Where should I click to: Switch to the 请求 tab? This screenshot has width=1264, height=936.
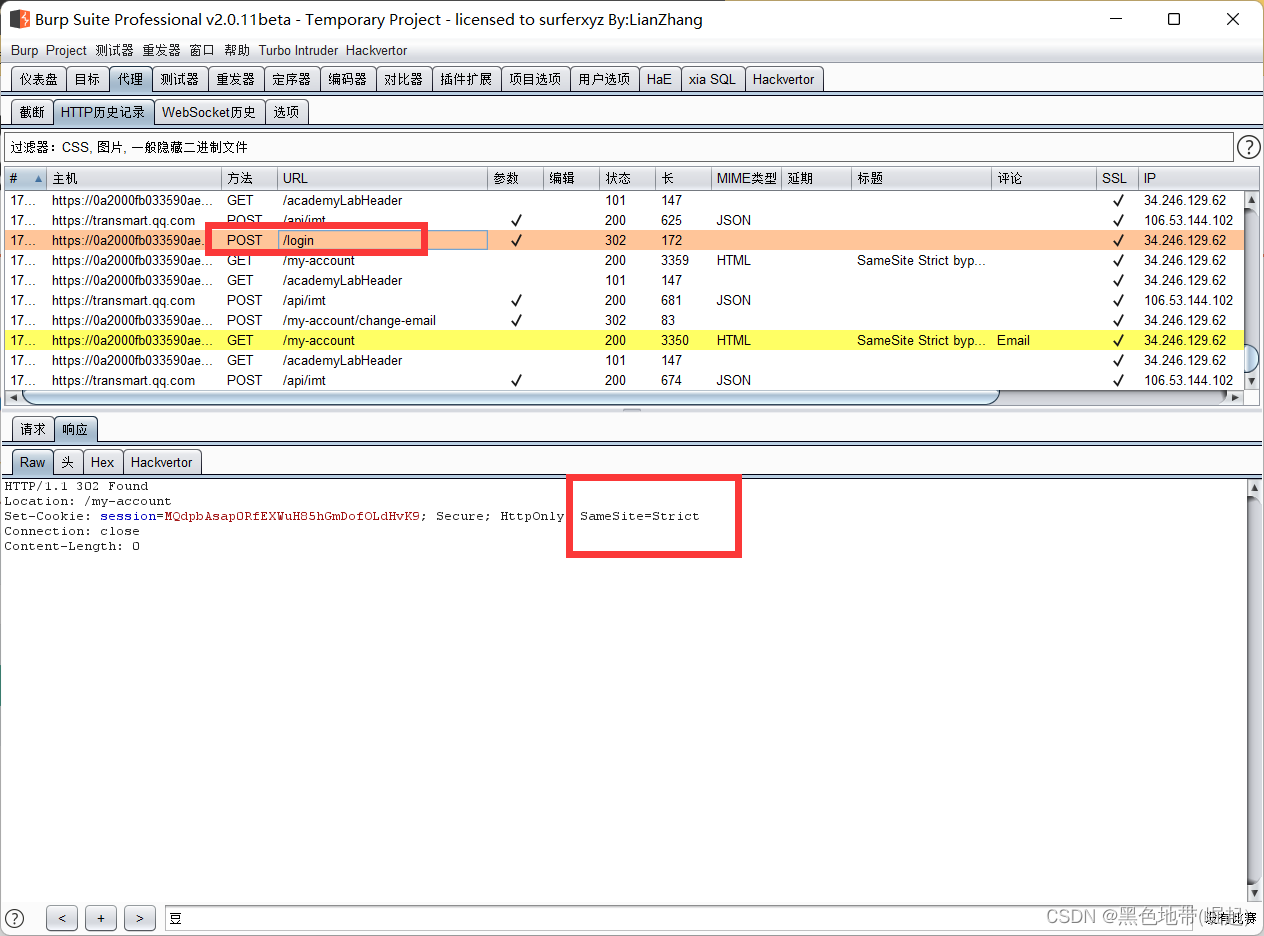pyautogui.click(x=33, y=429)
